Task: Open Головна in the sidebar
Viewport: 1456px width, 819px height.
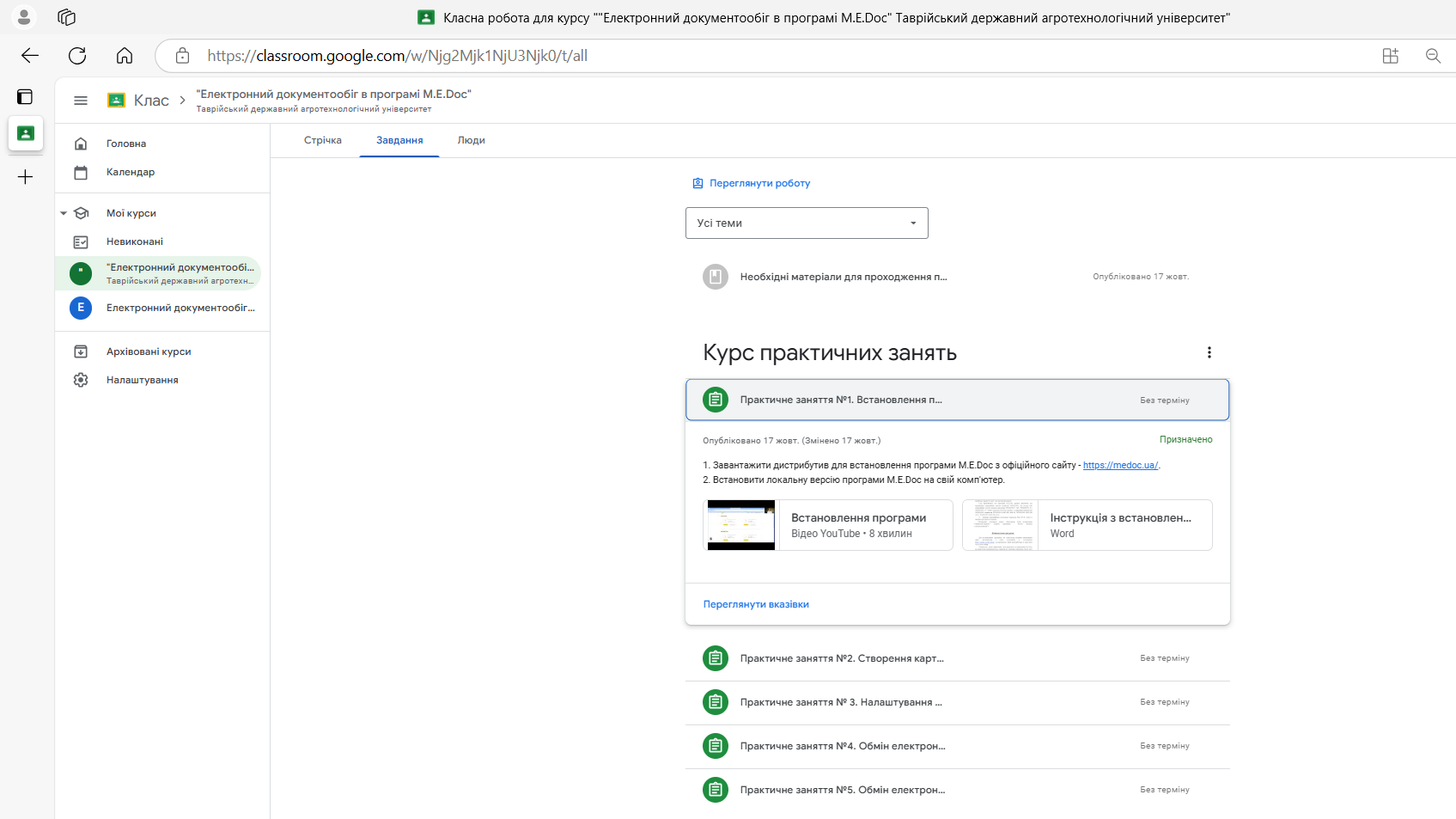Action: click(126, 144)
